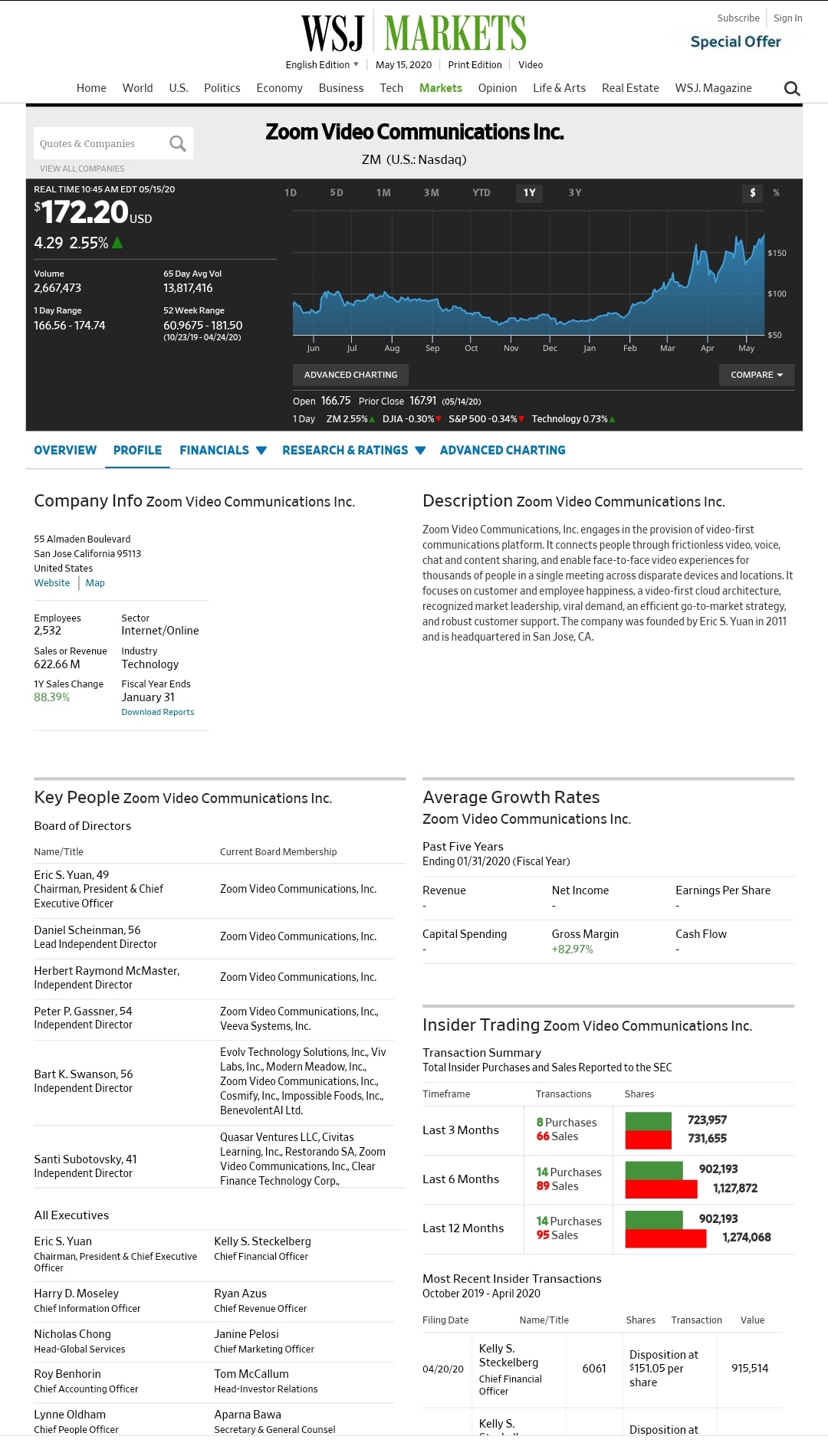Open the company address Map link

tap(95, 583)
